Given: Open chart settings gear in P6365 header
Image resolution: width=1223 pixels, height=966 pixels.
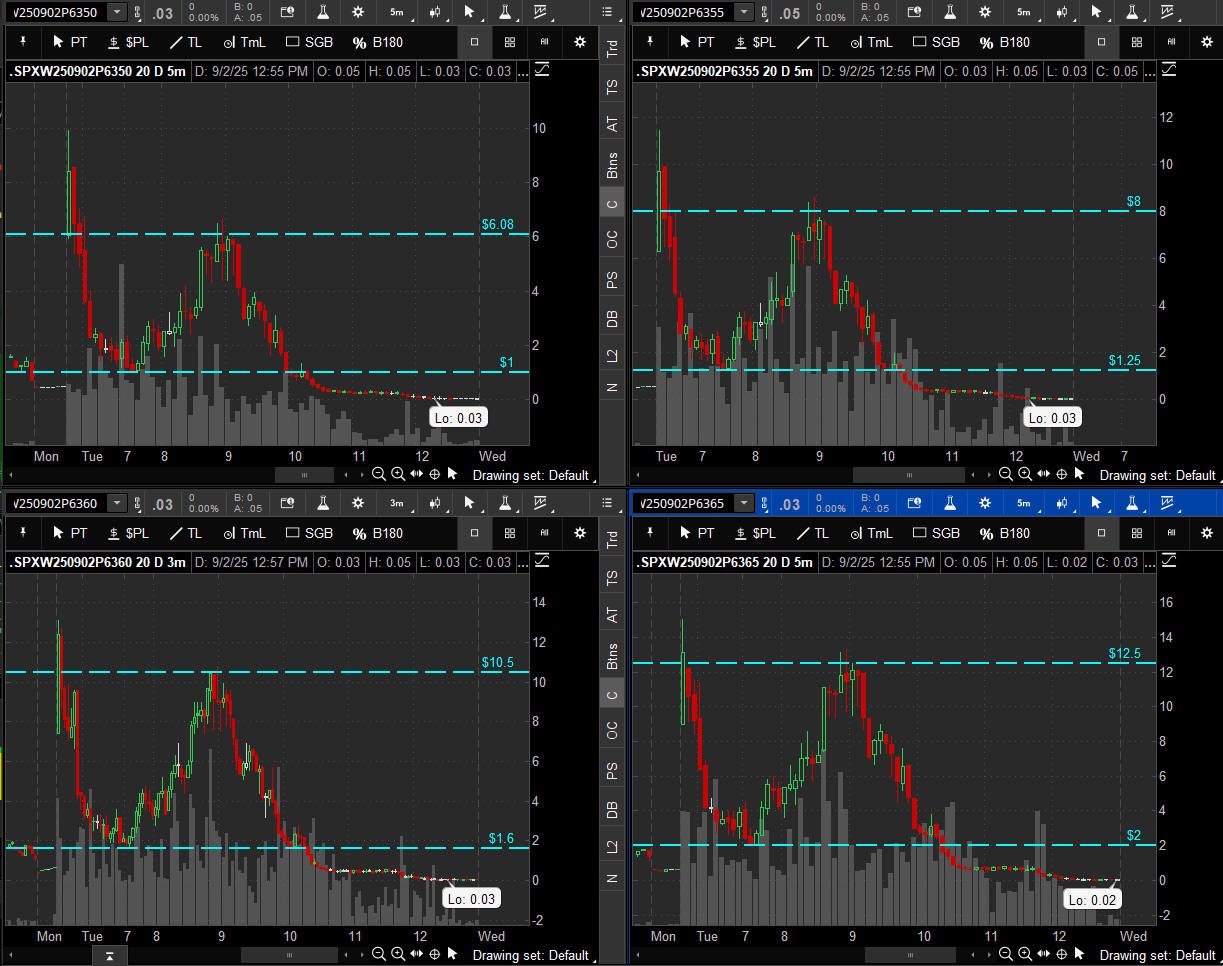Looking at the screenshot, I should click(x=985, y=503).
